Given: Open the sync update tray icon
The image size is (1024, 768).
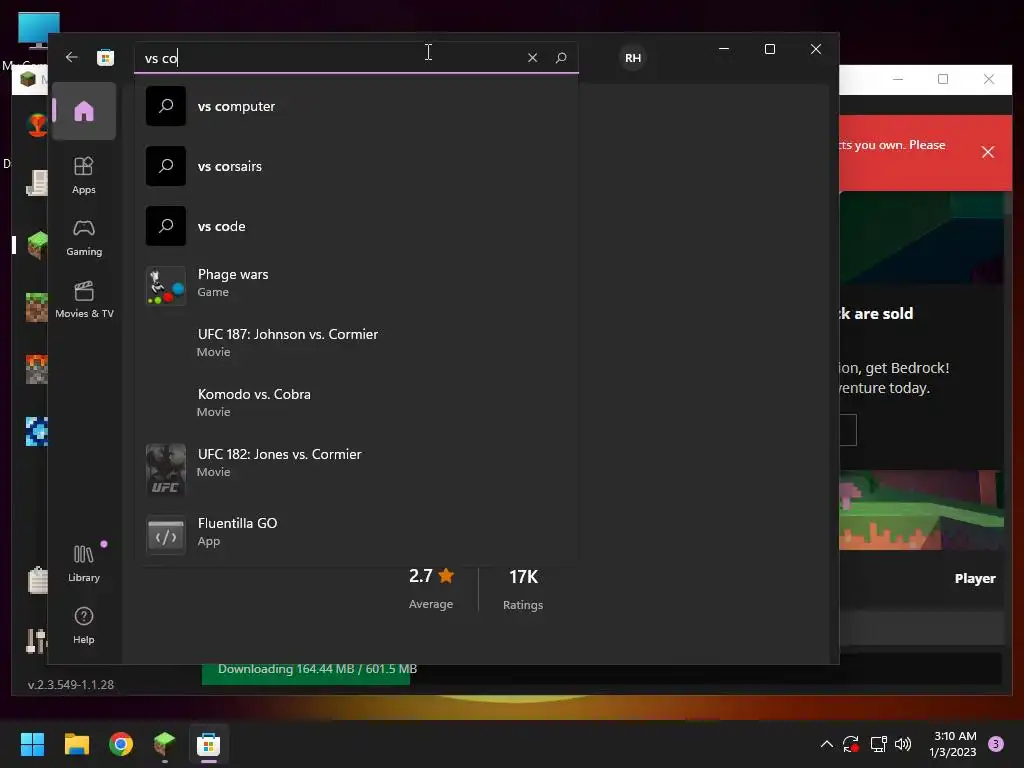Looking at the screenshot, I should (850, 744).
